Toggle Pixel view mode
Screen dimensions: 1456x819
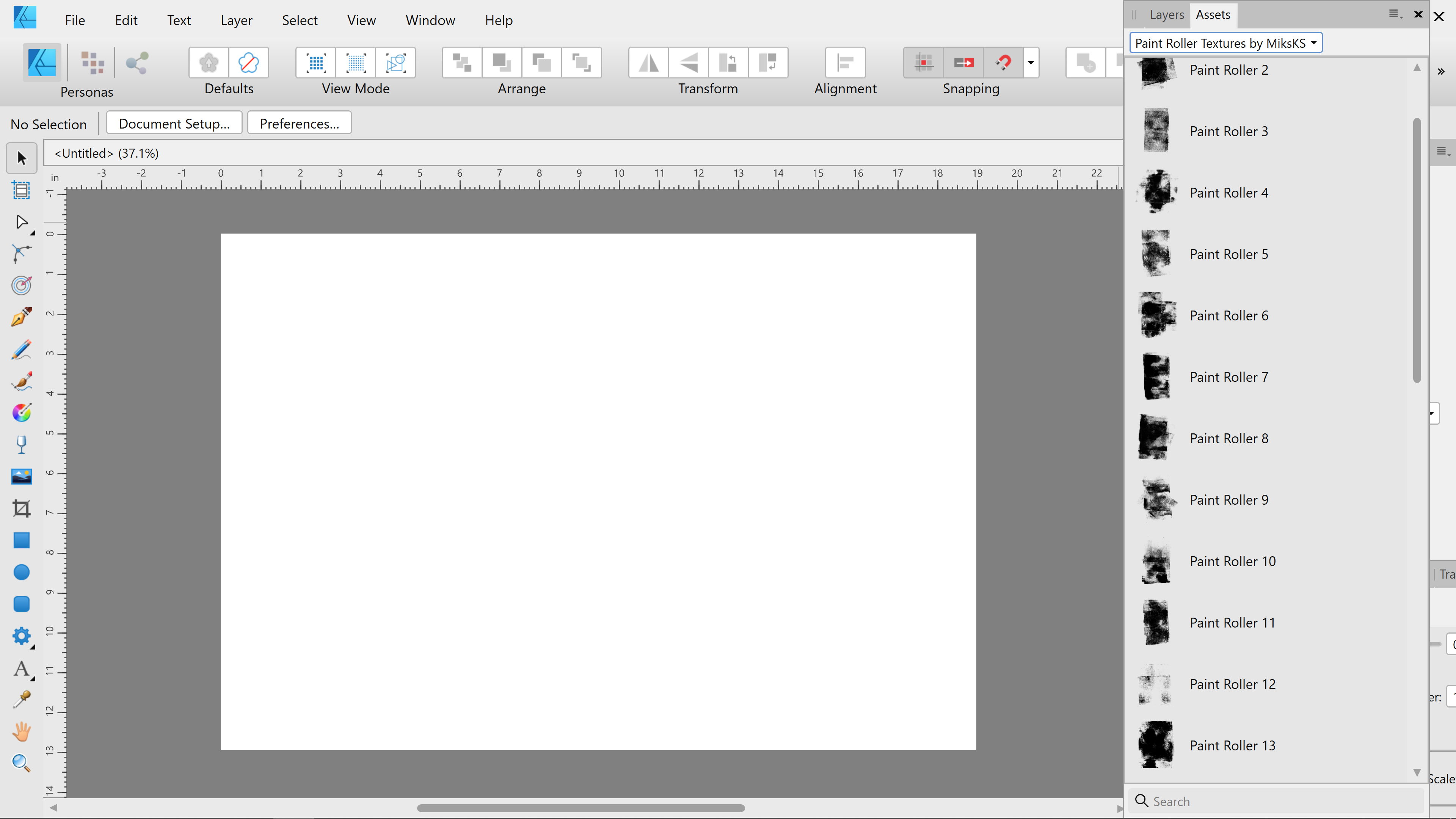pos(316,63)
